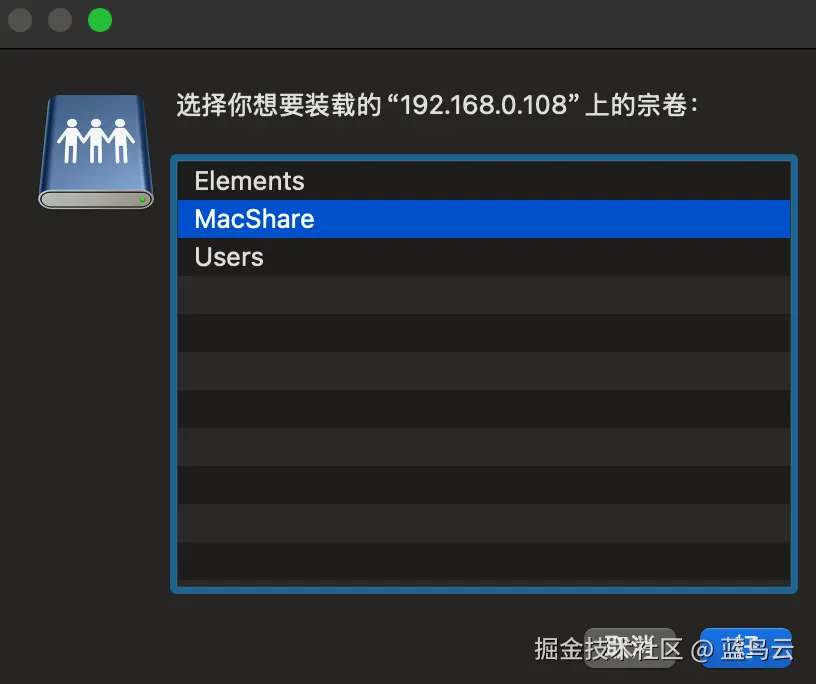
Task: Click the gray cancel button
Action: pyautogui.click(x=630, y=648)
